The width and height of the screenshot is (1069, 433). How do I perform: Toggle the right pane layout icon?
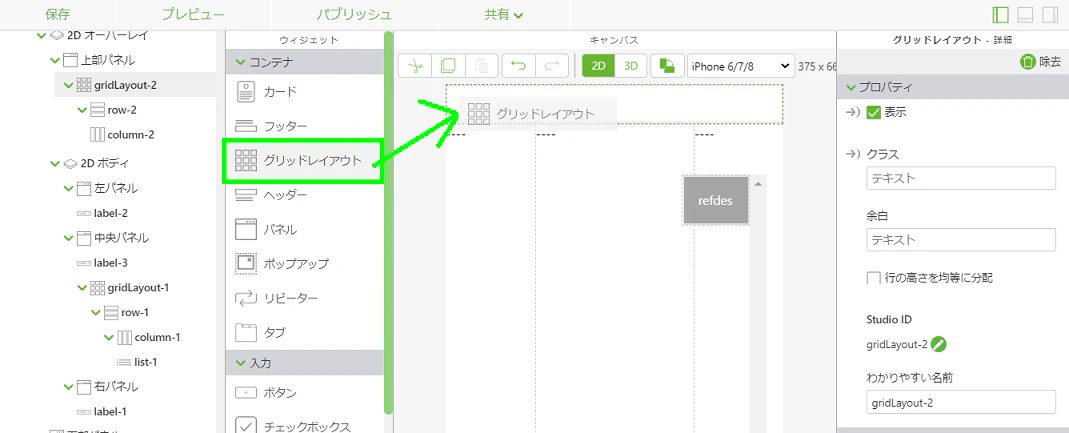(1051, 15)
